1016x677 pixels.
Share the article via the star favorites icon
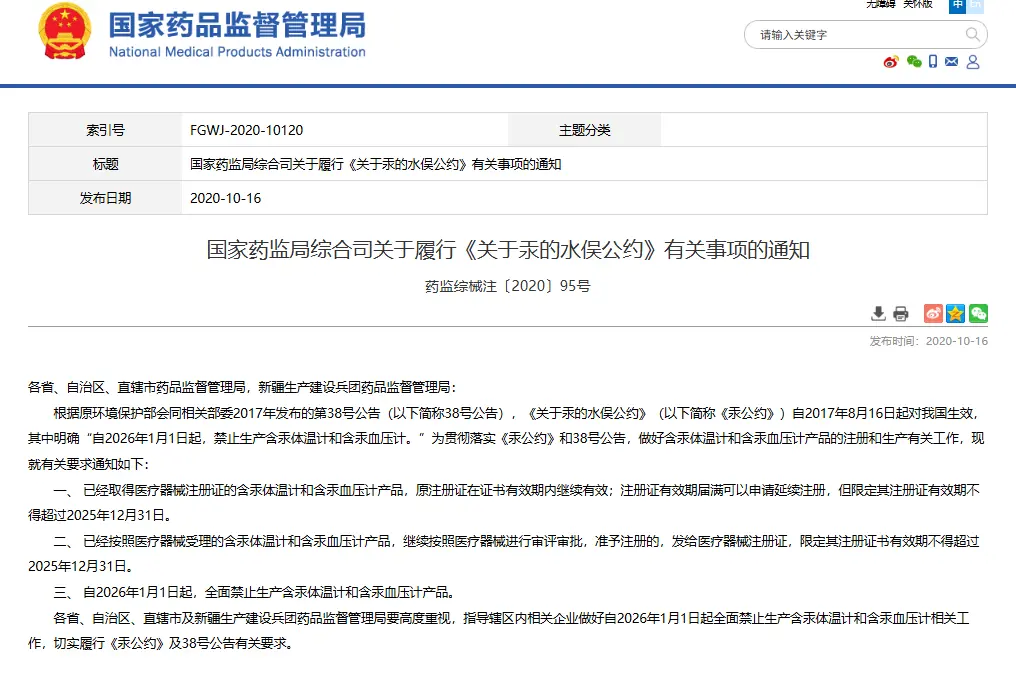click(955, 313)
